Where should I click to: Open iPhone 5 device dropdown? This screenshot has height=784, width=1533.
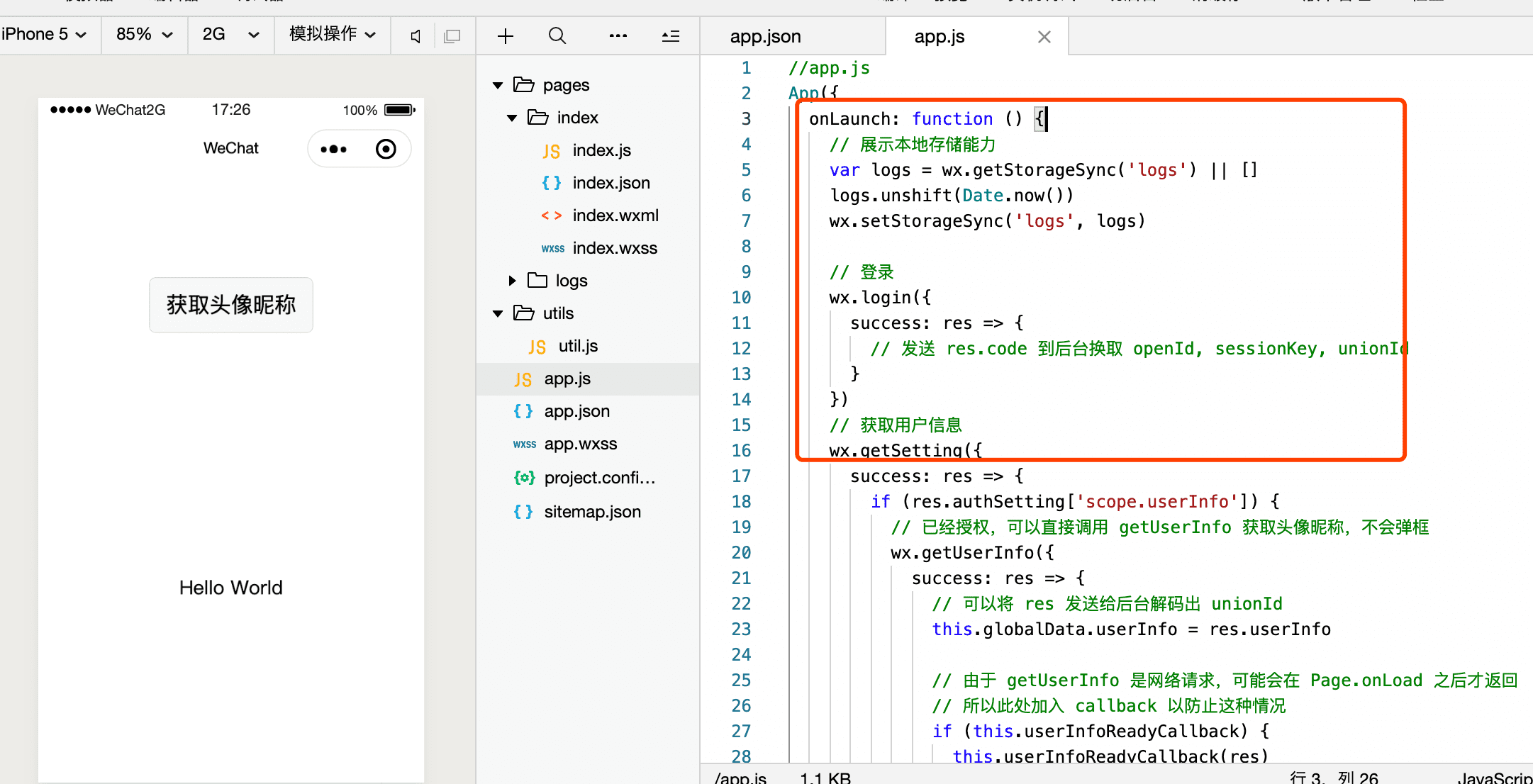[44, 35]
